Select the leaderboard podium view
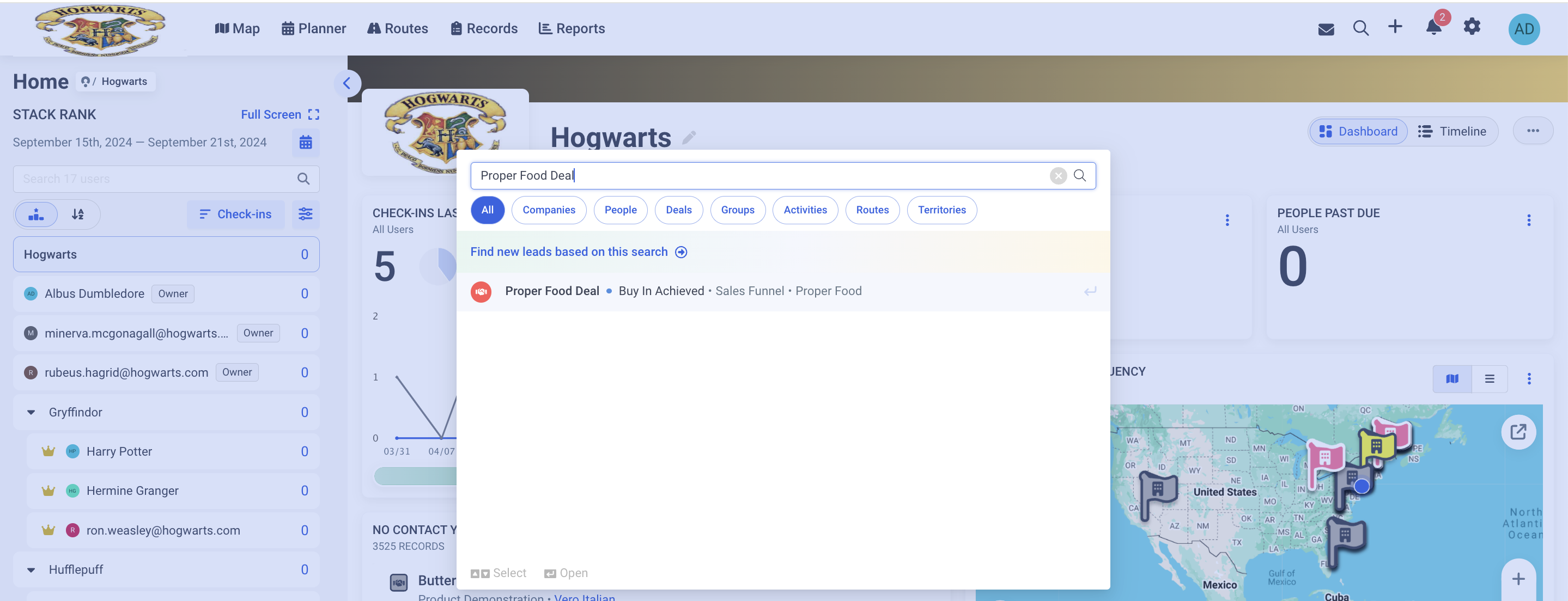The image size is (1568, 601). (37, 214)
